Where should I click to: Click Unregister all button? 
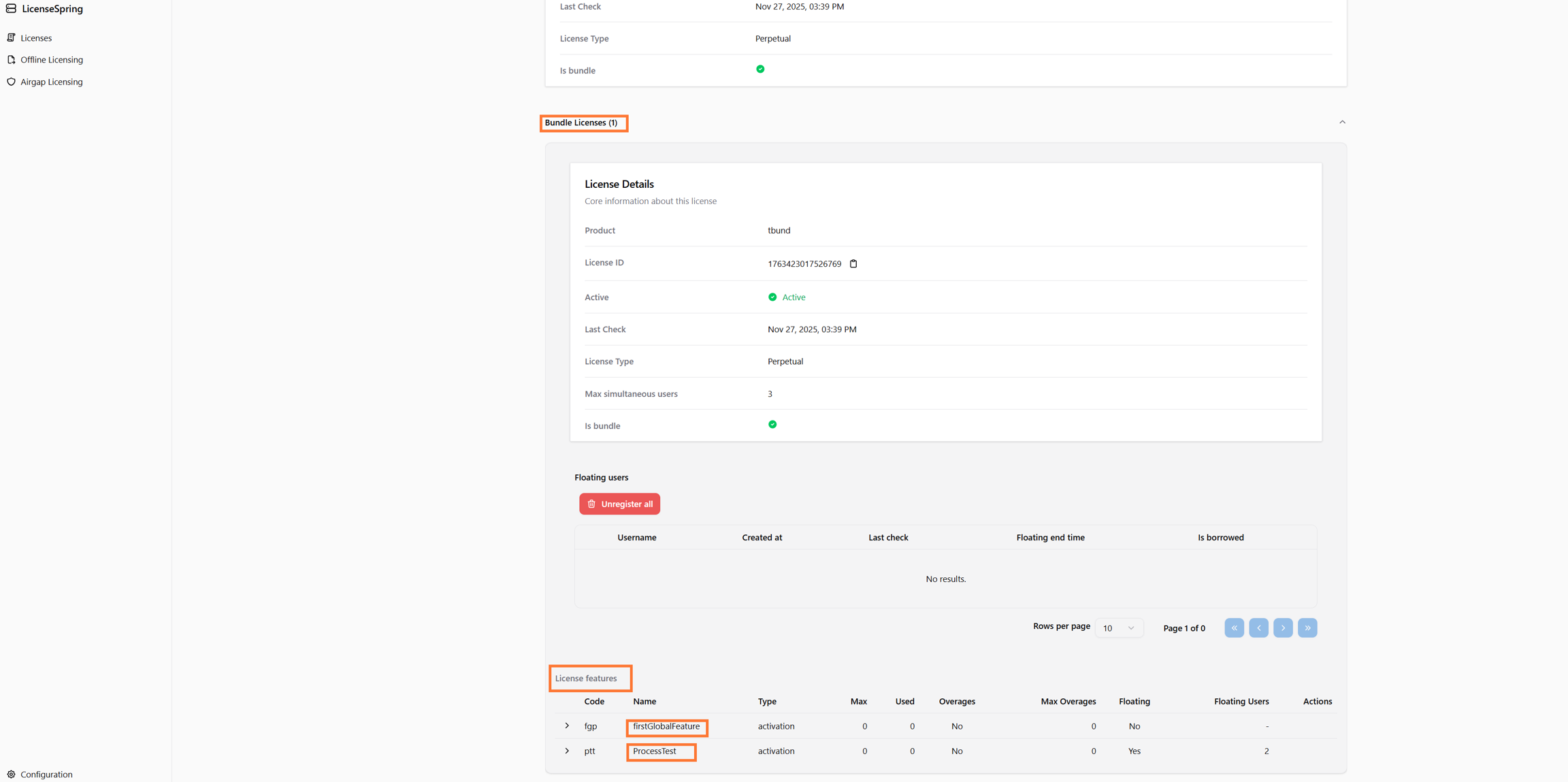[619, 504]
